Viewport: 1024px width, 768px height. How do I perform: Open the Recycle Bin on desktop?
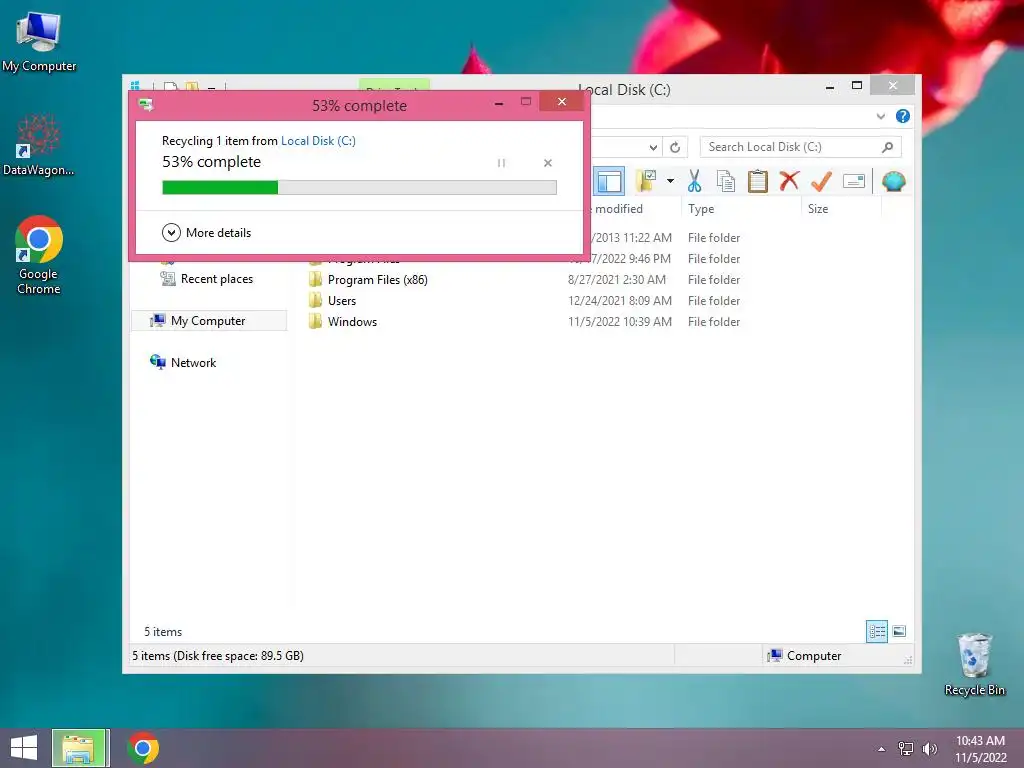click(x=975, y=665)
